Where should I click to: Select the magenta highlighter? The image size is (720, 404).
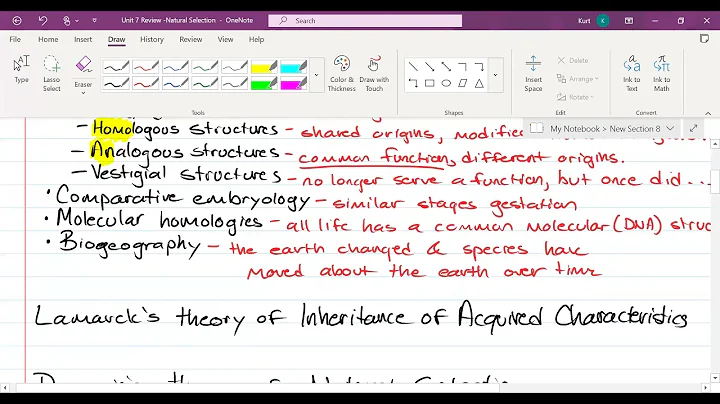click(293, 83)
